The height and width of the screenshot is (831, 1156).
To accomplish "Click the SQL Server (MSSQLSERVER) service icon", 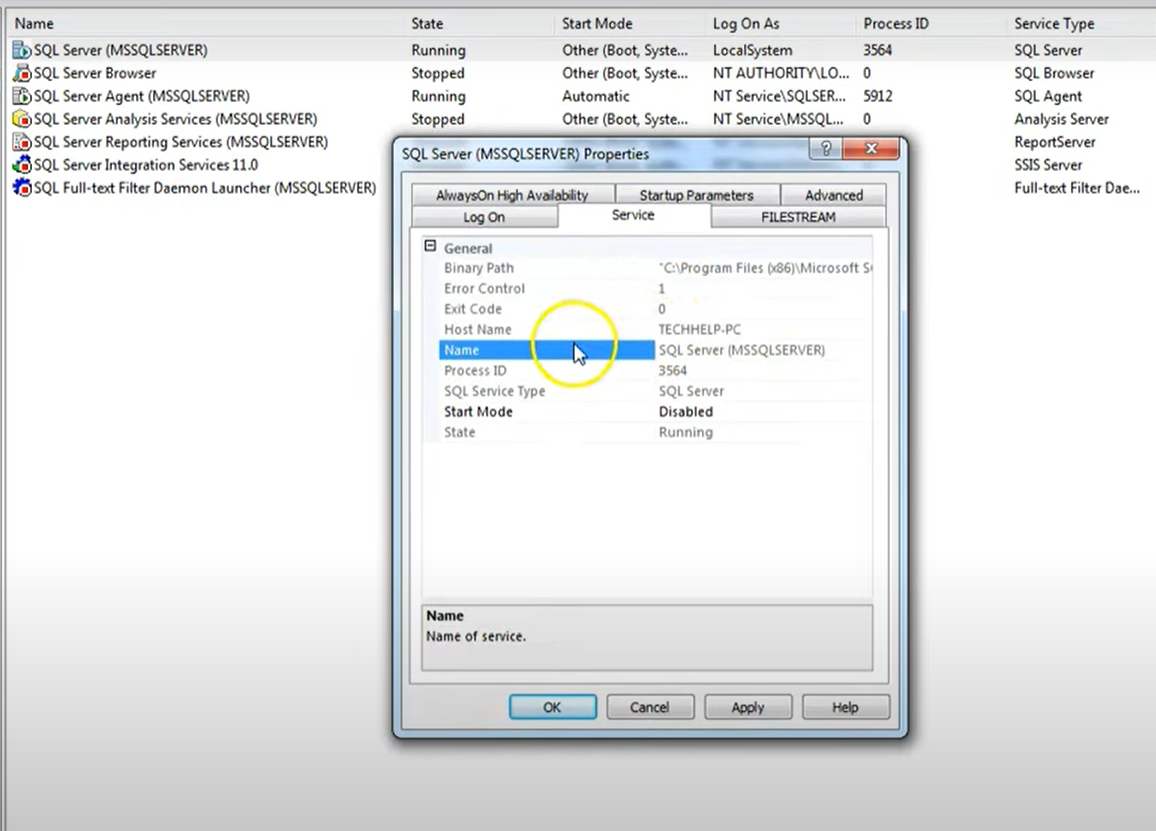I will pyautogui.click(x=22, y=50).
